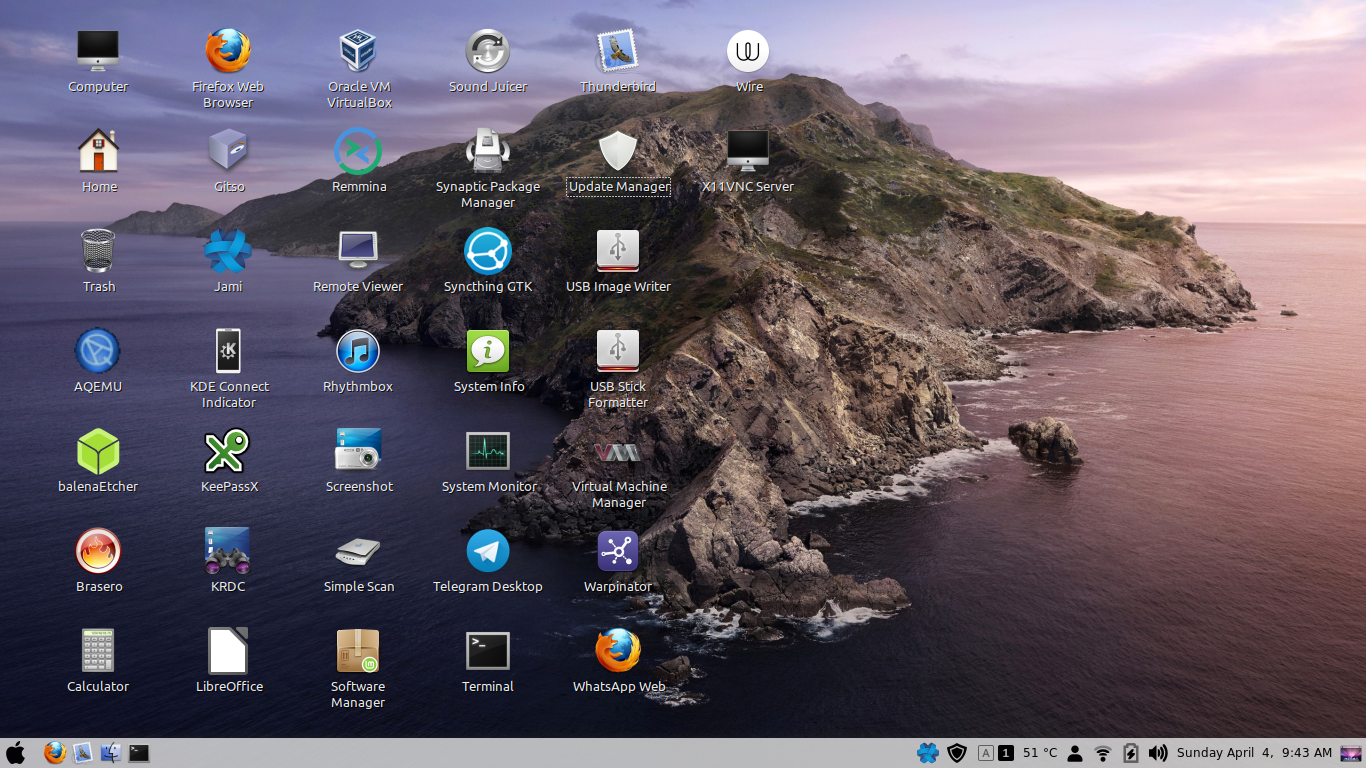
Task: Open the KeePassX desktop shortcut
Action: (228, 452)
